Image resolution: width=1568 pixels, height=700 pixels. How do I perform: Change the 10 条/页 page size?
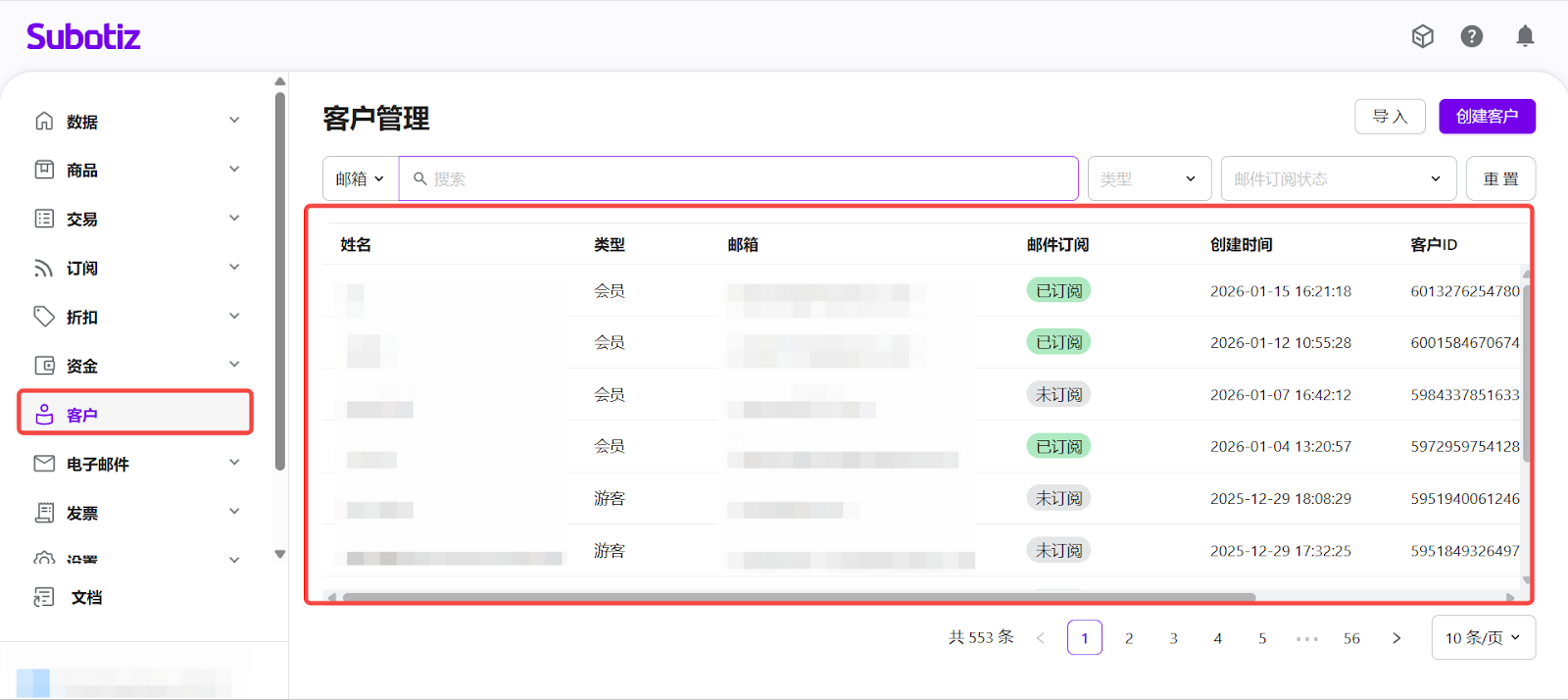(1483, 638)
